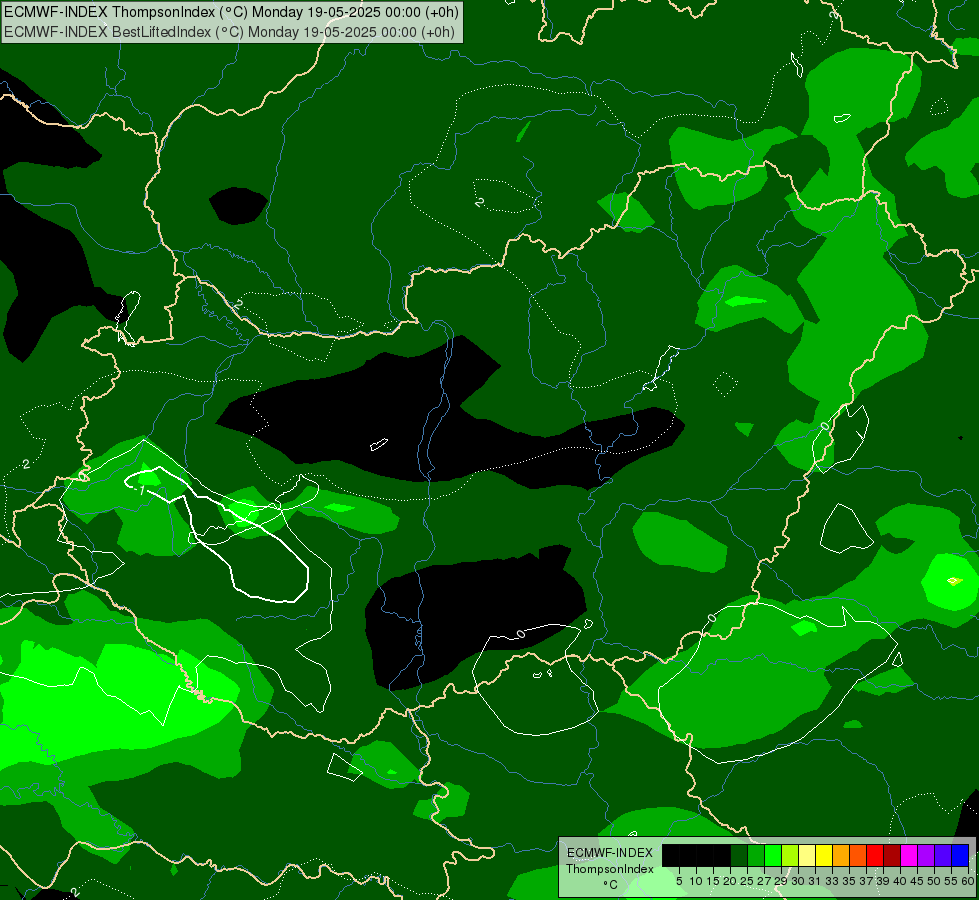Select the purple 45–50 legend swatch

pyautogui.click(x=926, y=855)
